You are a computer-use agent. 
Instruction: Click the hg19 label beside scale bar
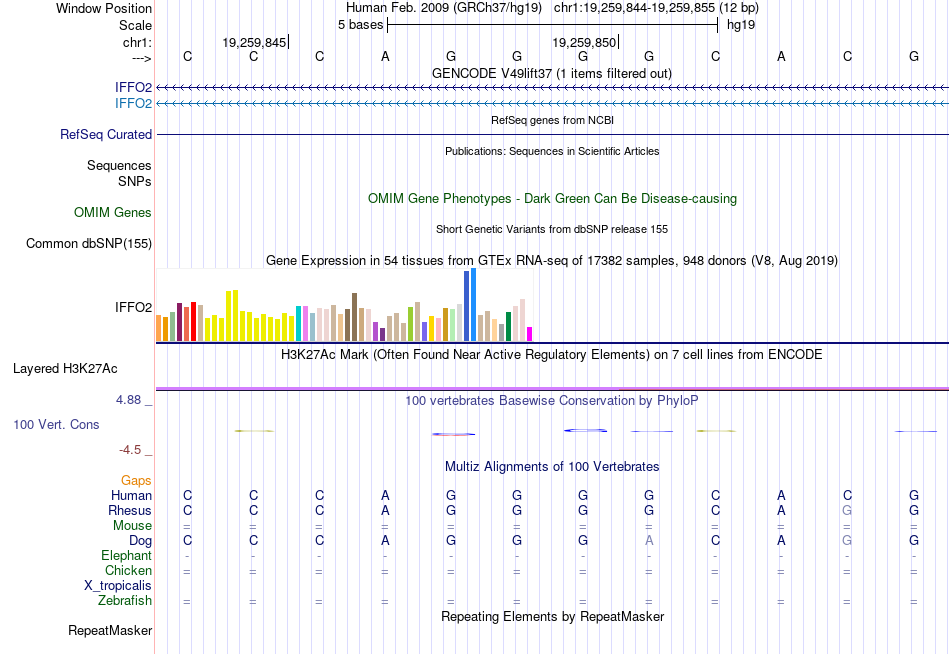[x=741, y=25]
